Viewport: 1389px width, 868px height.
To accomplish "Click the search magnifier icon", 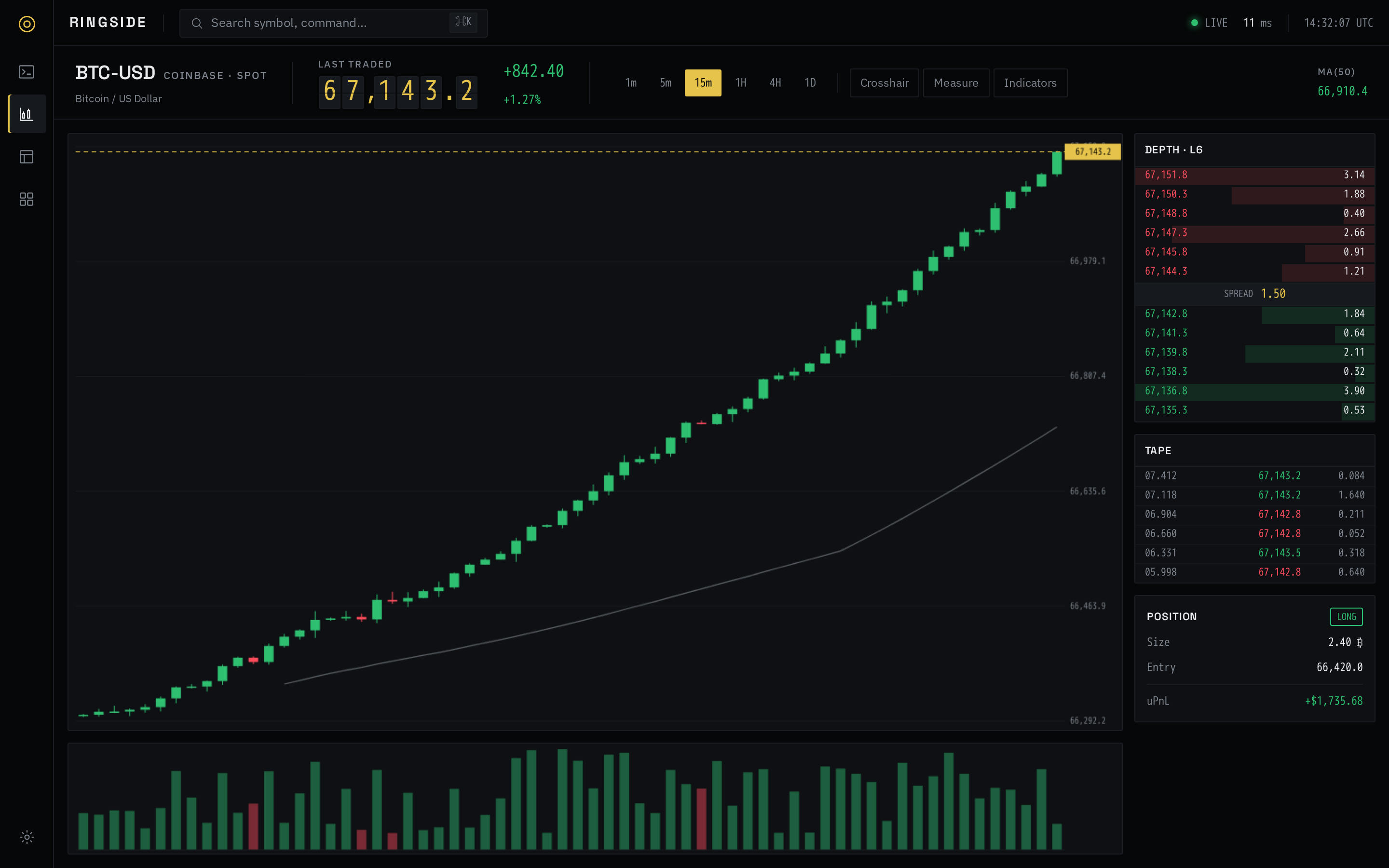I will (x=197, y=24).
